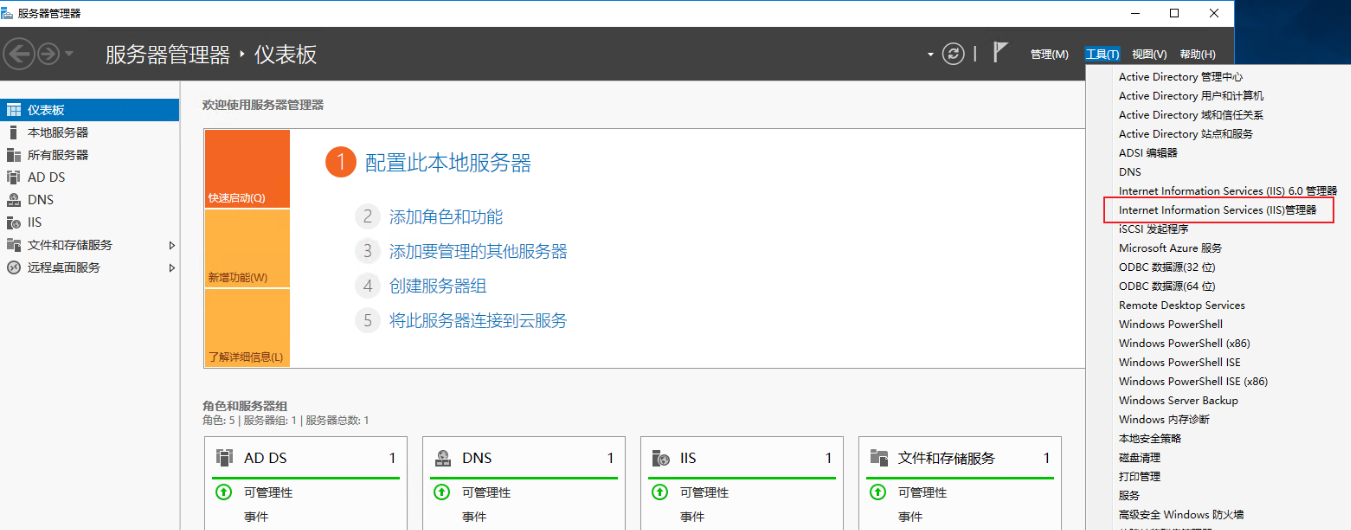The image size is (1351, 530).
Task: Open navigation history dropdown arrow beside forward button
Action: click(x=69, y=54)
